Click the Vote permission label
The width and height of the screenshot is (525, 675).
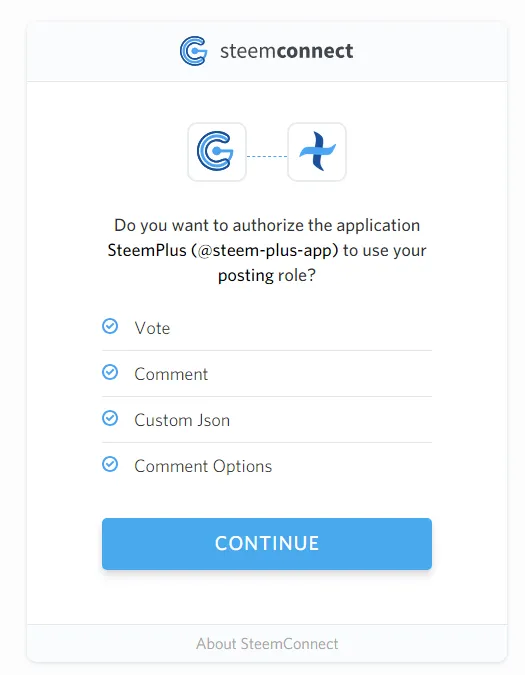152,328
